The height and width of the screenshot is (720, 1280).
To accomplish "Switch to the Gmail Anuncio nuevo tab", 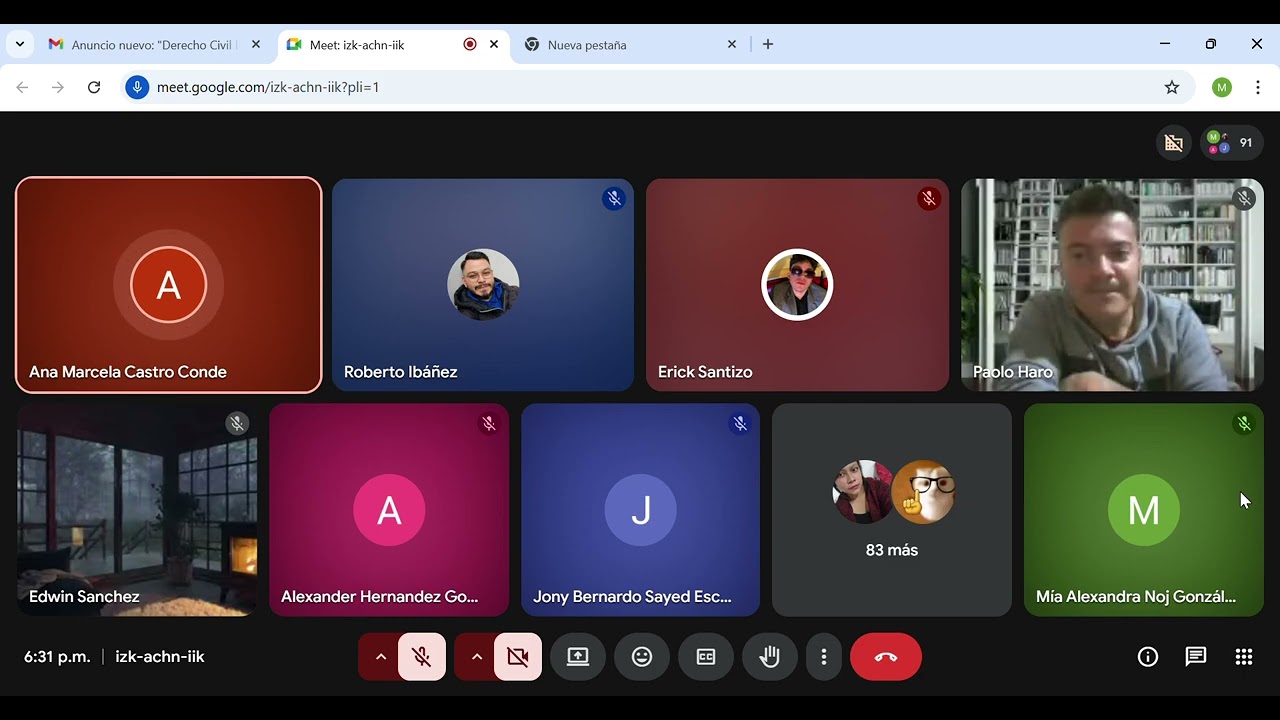I will [155, 45].
